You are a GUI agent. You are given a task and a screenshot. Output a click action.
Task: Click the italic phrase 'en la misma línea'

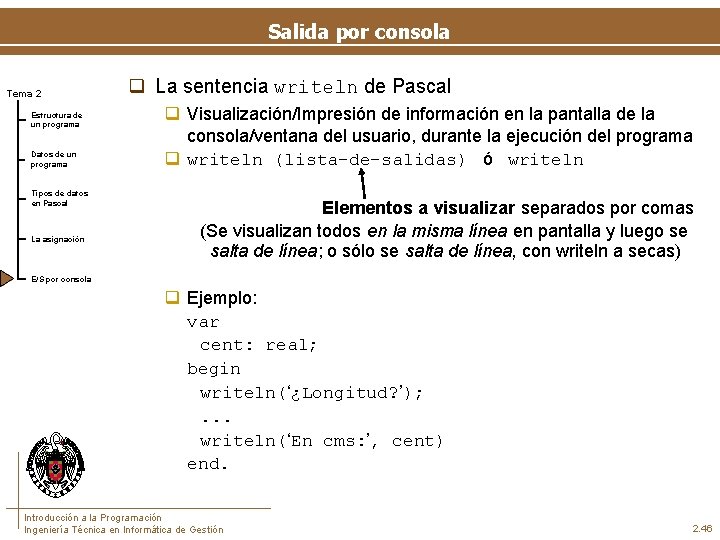click(x=437, y=231)
